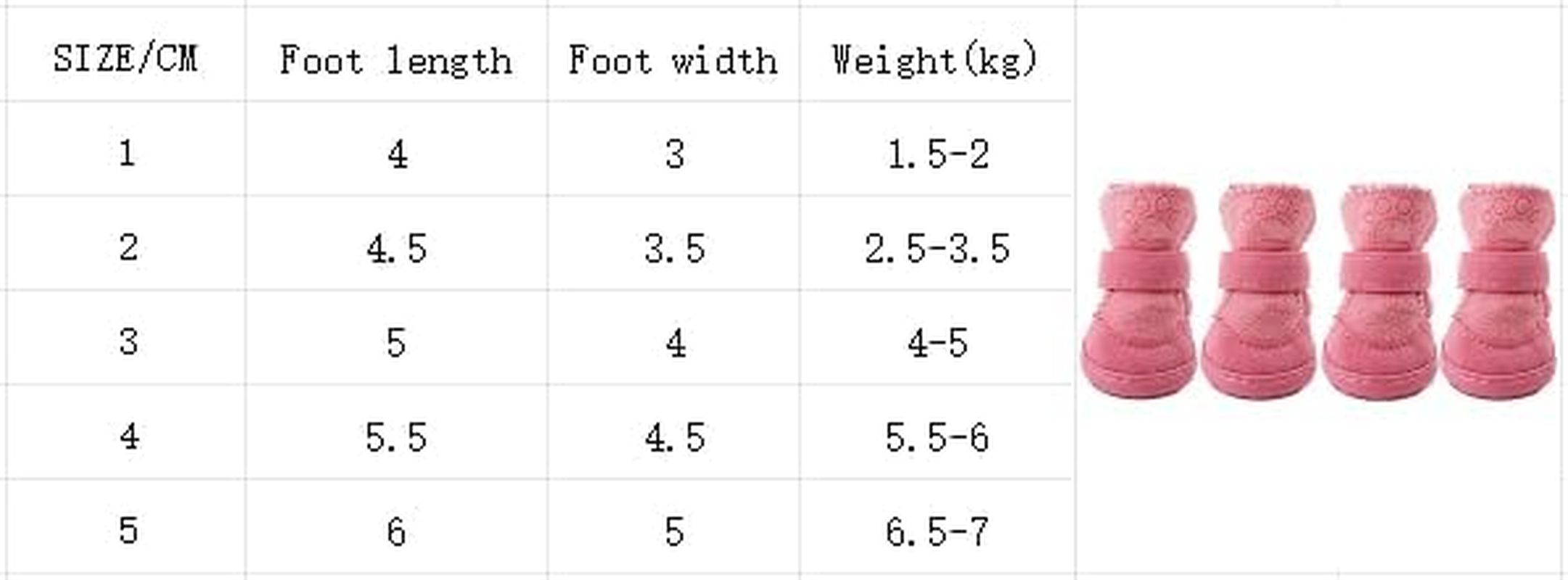The image size is (1568, 580).
Task: Select the foot width 3.5 cell
Action: (x=674, y=249)
